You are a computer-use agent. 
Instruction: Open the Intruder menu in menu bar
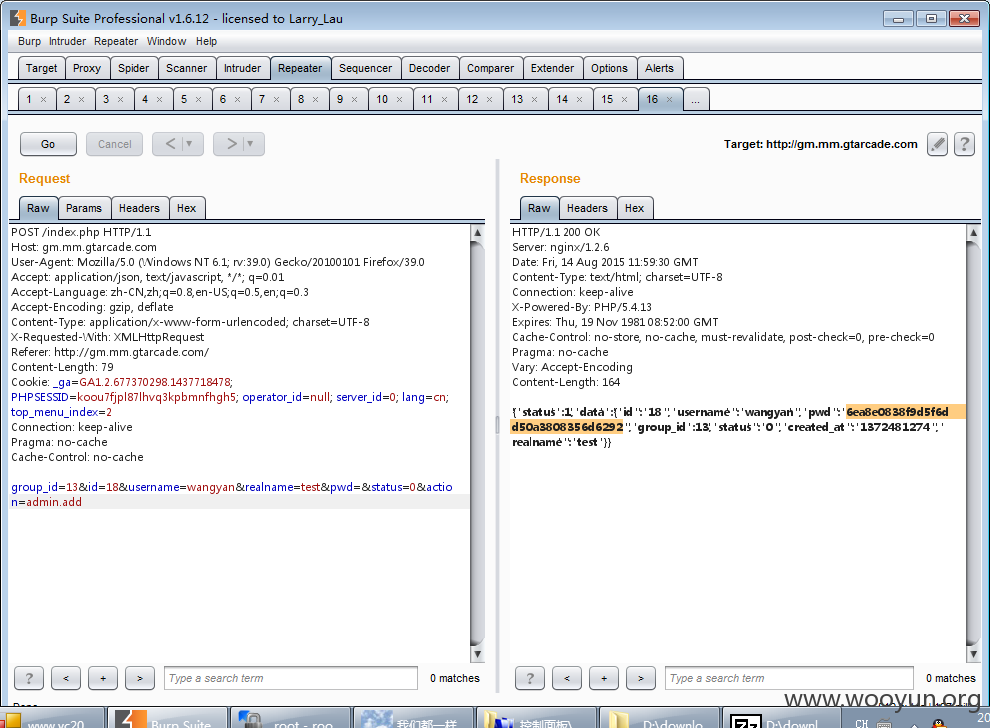tap(68, 41)
